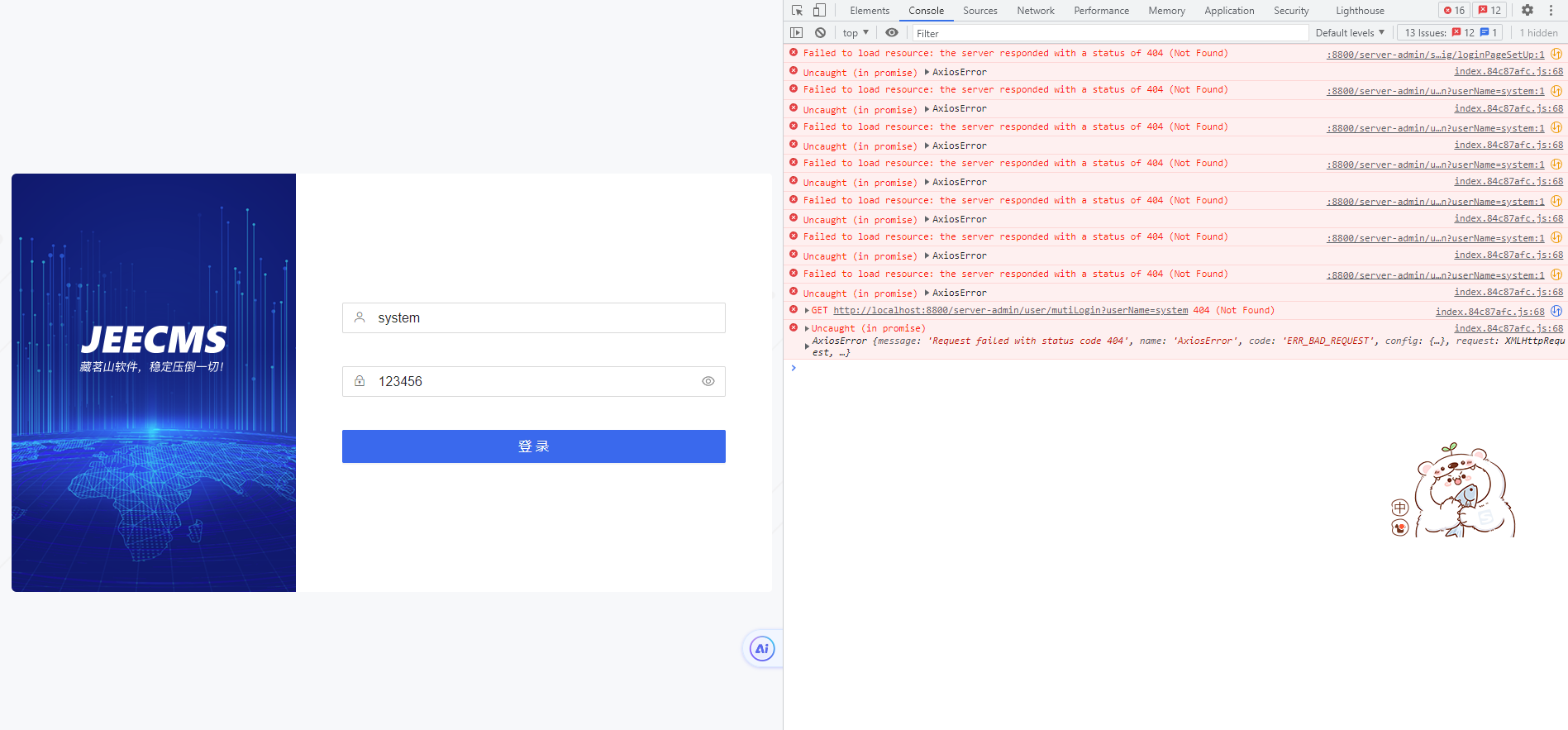This screenshot has width=1568, height=730.
Task: Click the index.84c87afc.js:68 link on the last Uncaught row
Action: click(1508, 328)
